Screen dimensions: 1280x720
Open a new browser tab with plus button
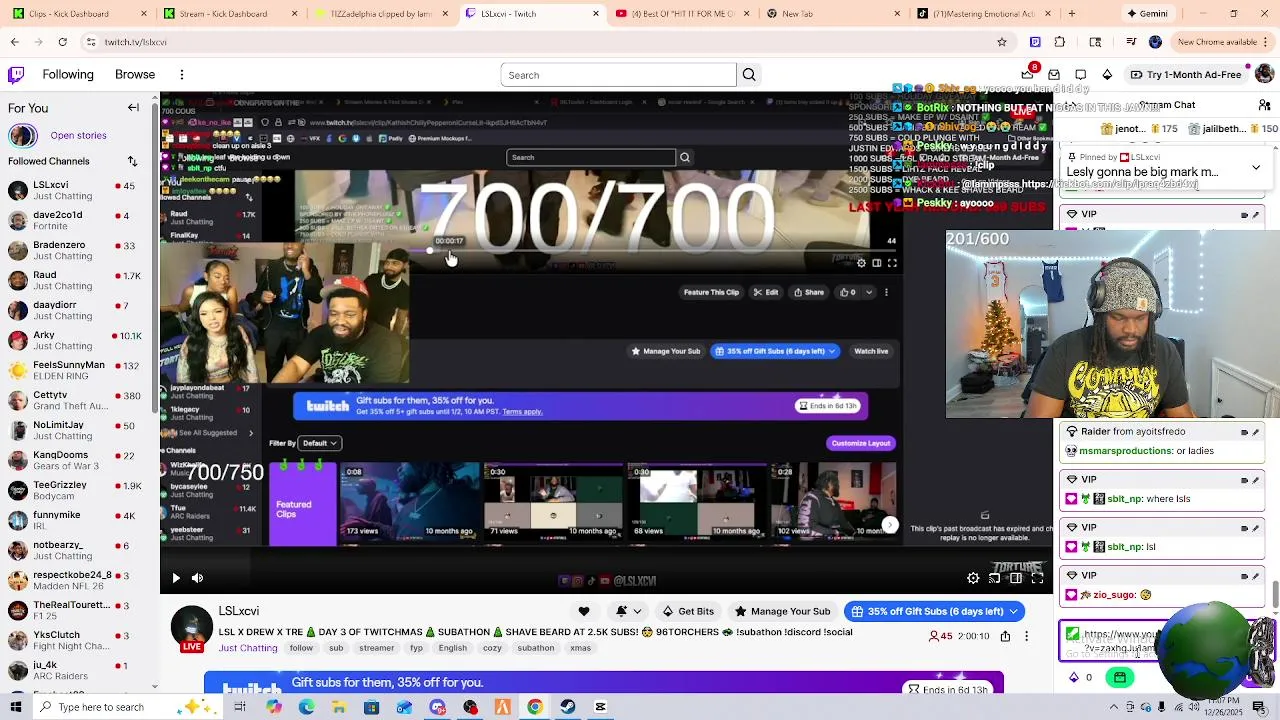coord(1072,14)
